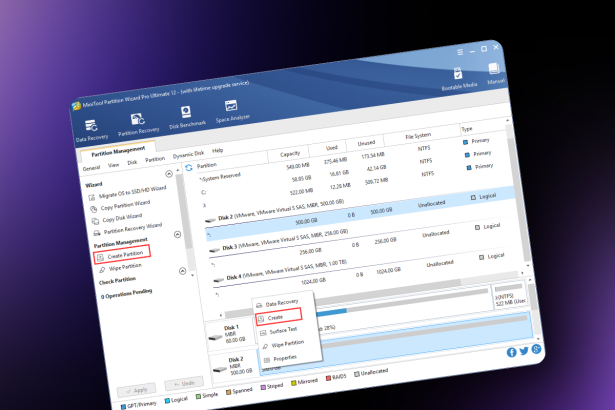Share via the Twitter icon
This screenshot has width=615, height=410.
pos(524,351)
